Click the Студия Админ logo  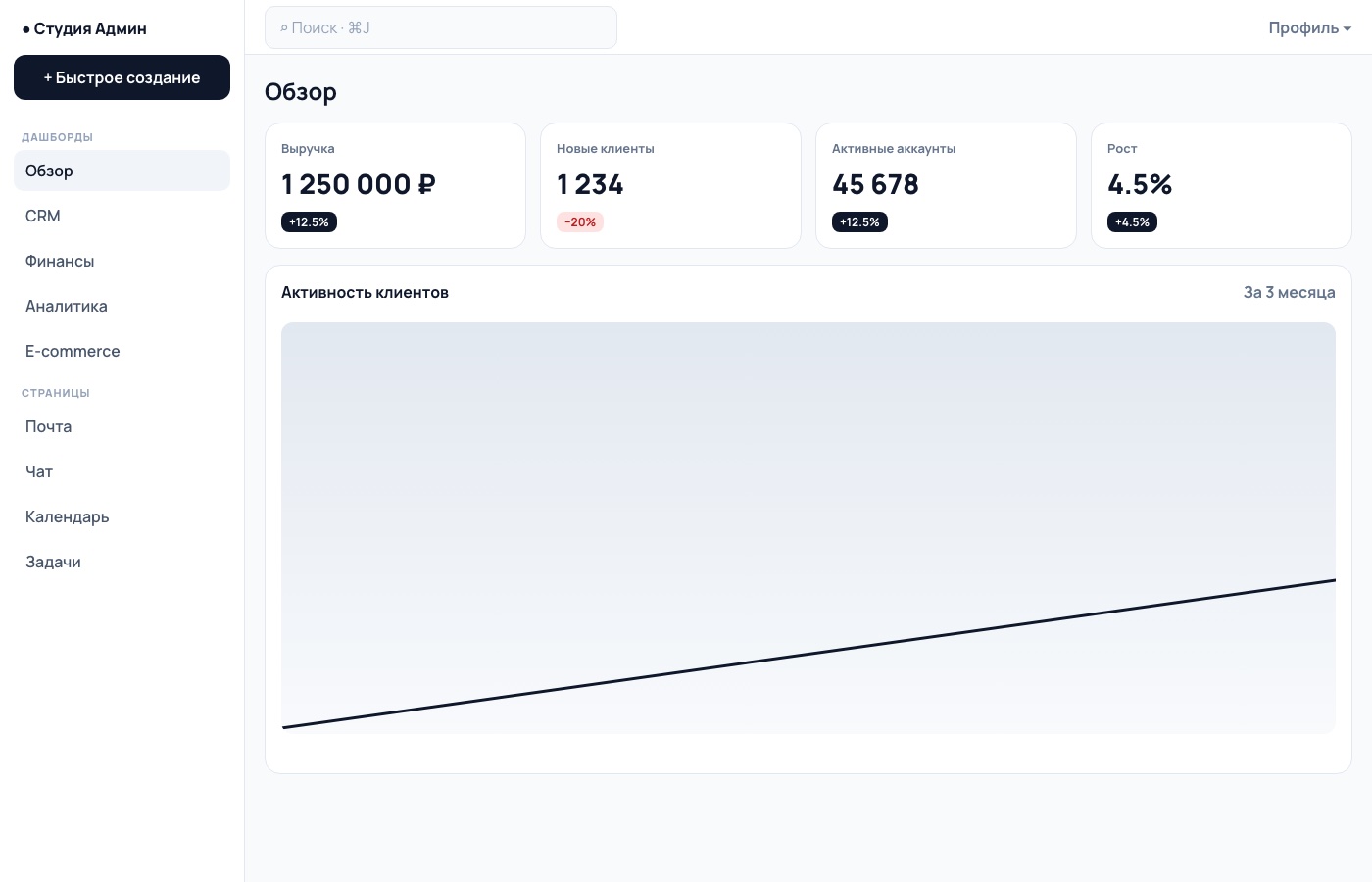[x=84, y=28]
